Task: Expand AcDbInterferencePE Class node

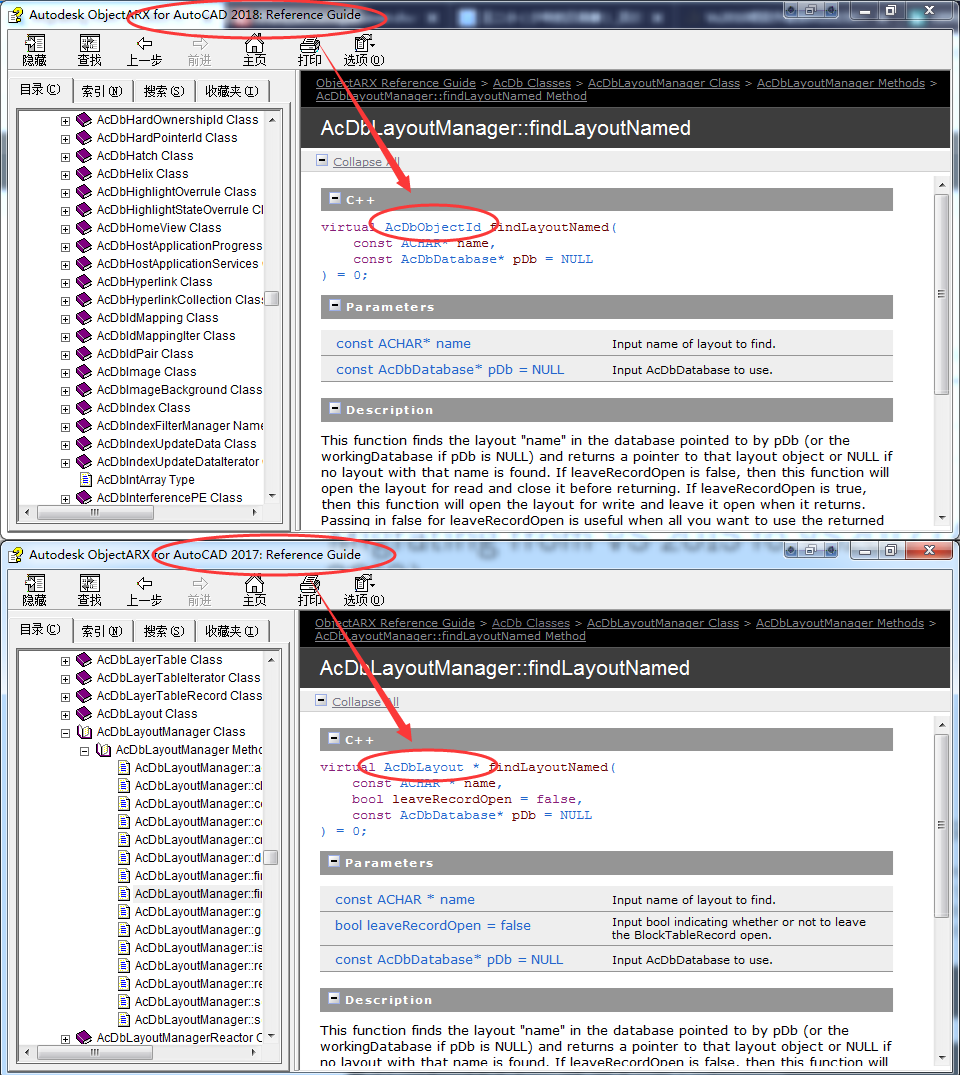Action: (x=65, y=498)
